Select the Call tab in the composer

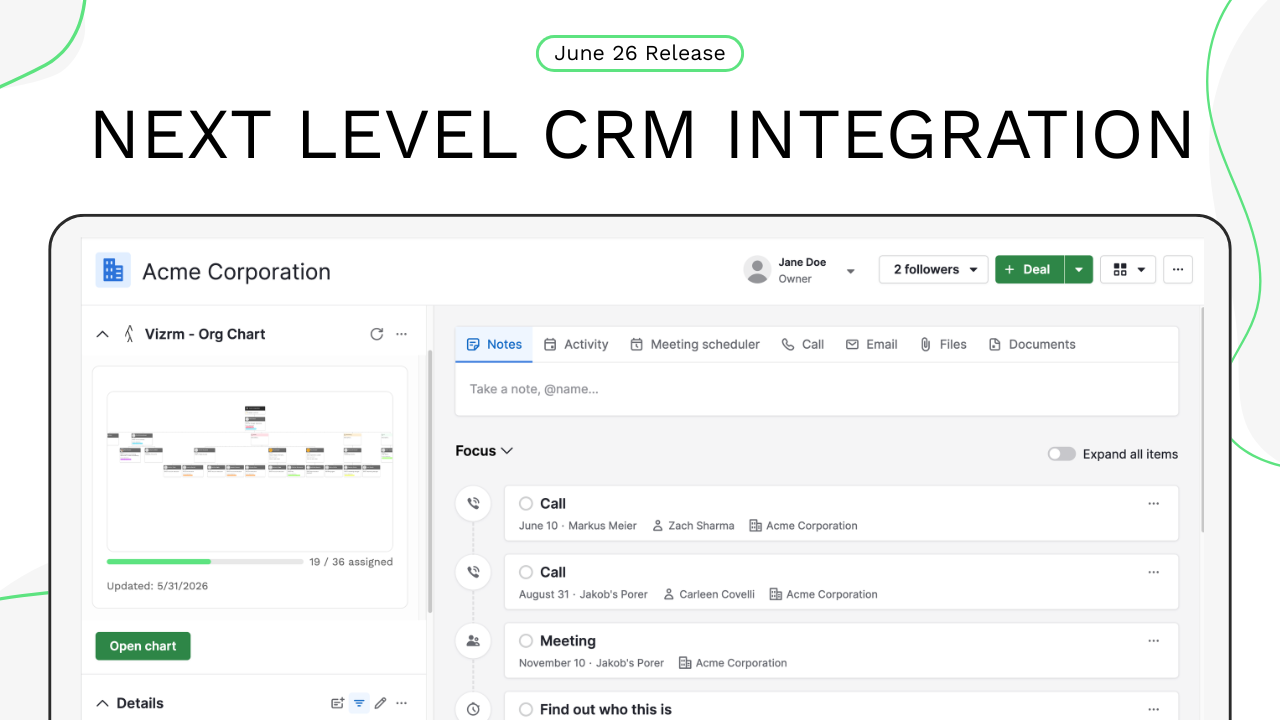(803, 344)
